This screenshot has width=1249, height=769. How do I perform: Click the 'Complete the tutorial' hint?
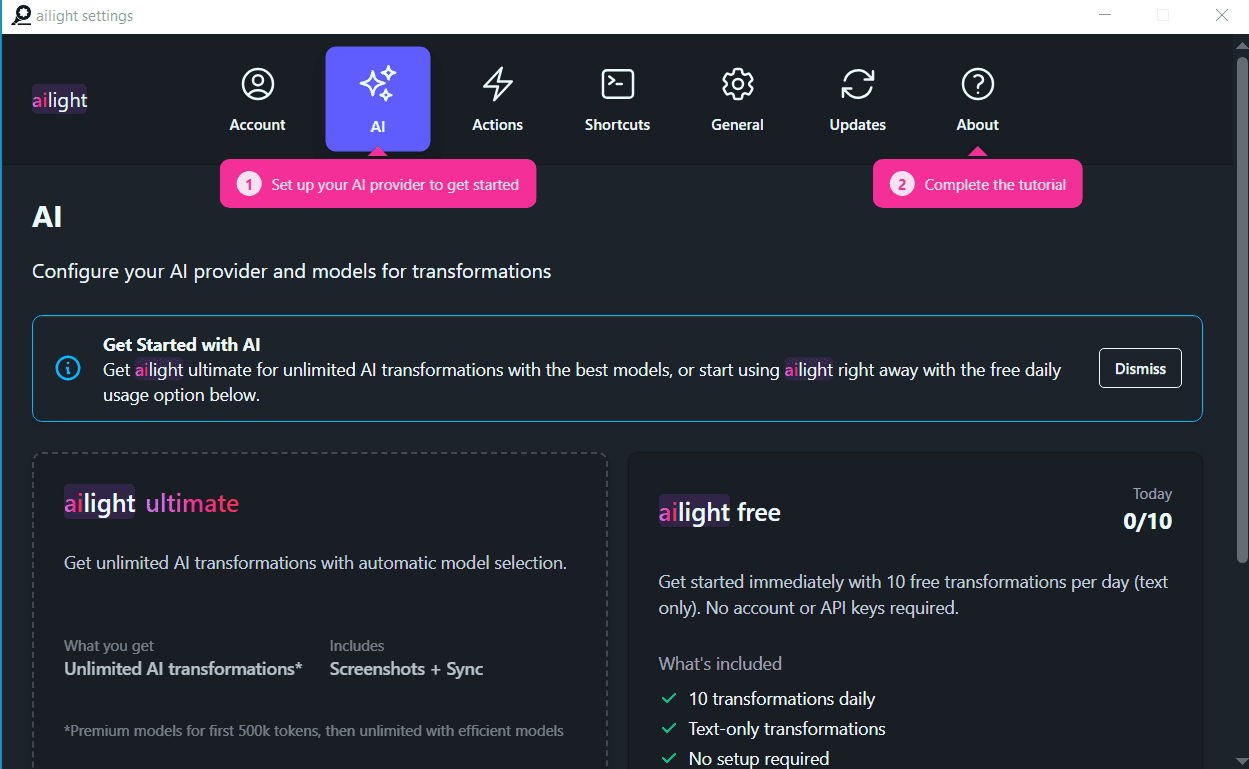(x=978, y=184)
